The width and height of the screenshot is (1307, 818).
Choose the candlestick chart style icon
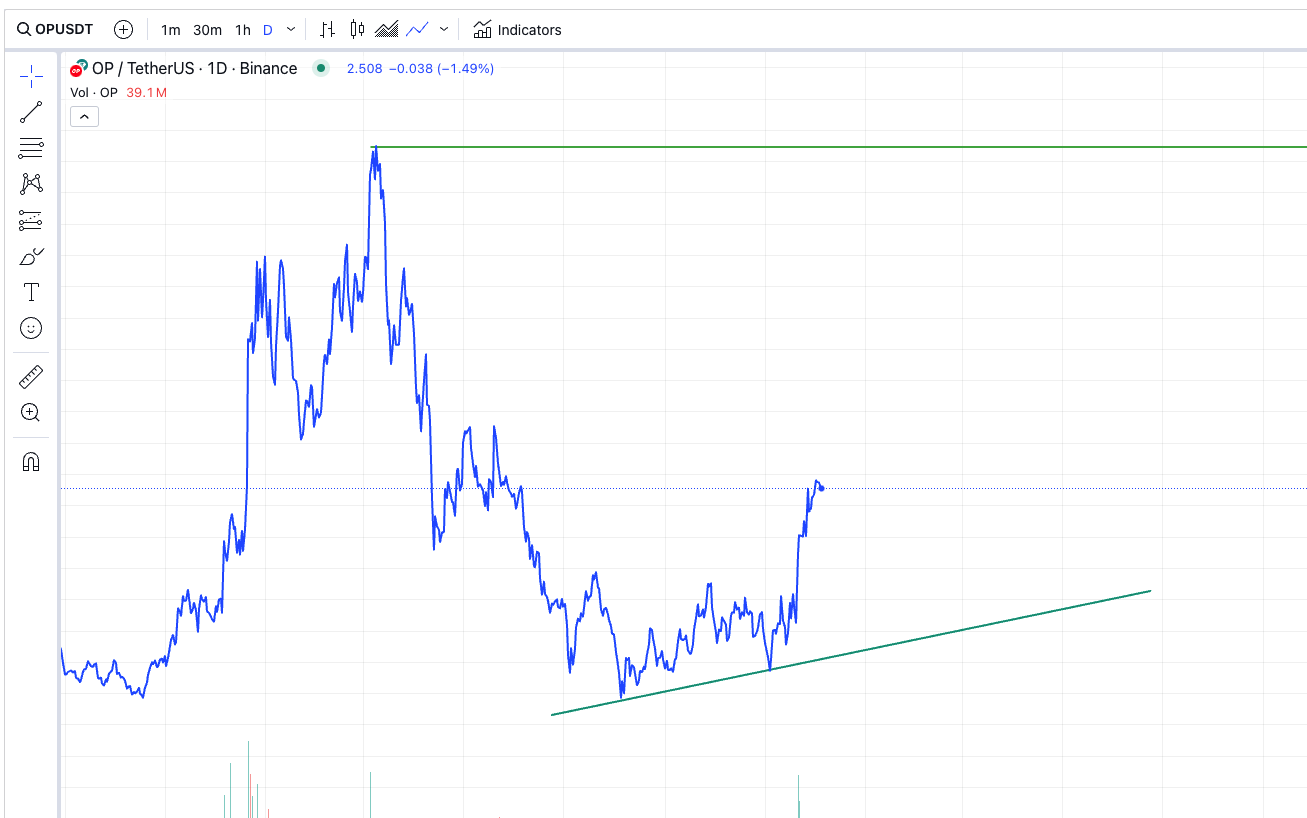coord(357,30)
